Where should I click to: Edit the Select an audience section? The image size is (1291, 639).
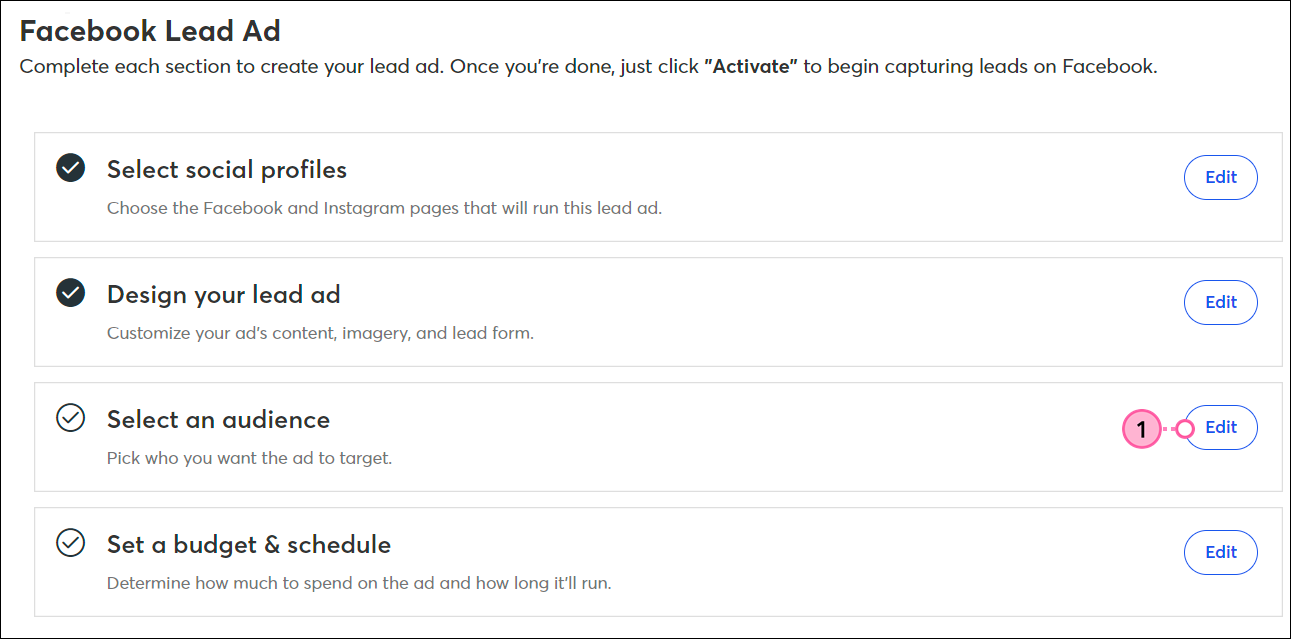point(1221,427)
